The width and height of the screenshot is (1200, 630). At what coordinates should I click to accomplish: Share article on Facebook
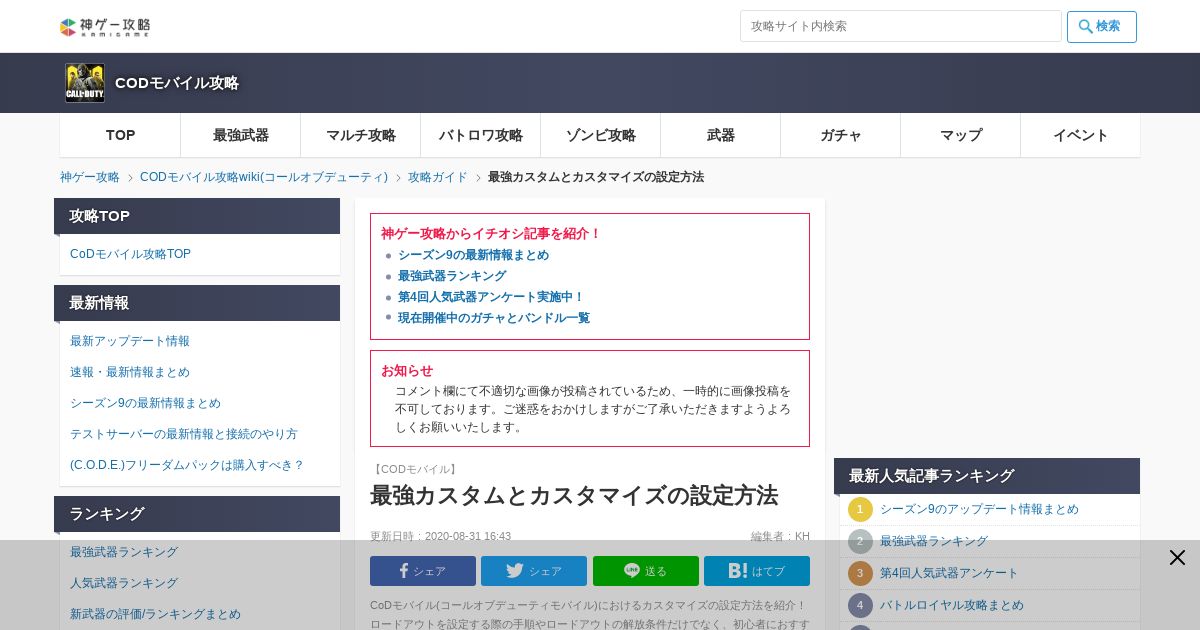[423, 571]
